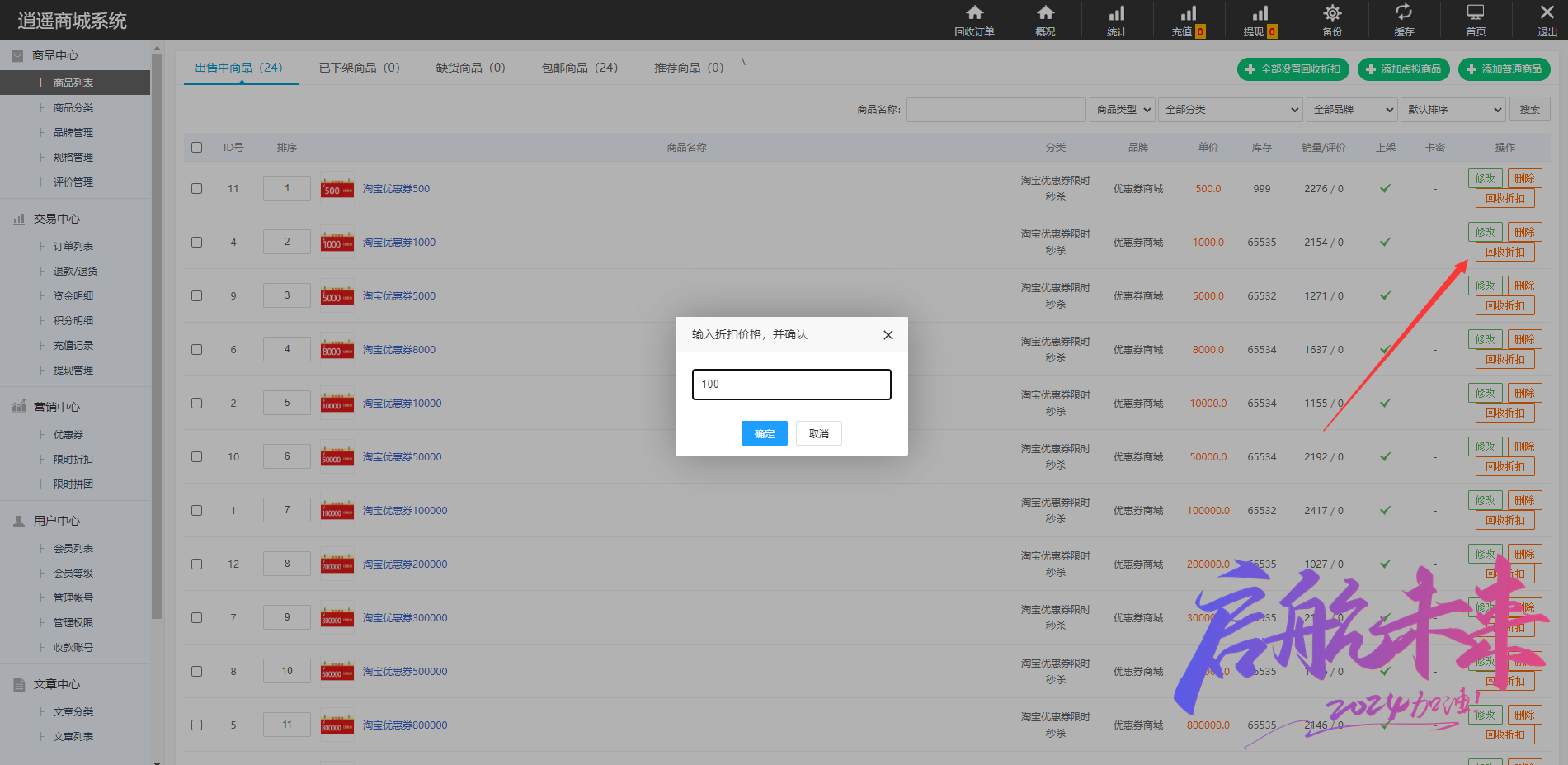The image size is (1568, 765).
Task: Open the 淘宝优惠券8000 product link
Action: [x=399, y=349]
